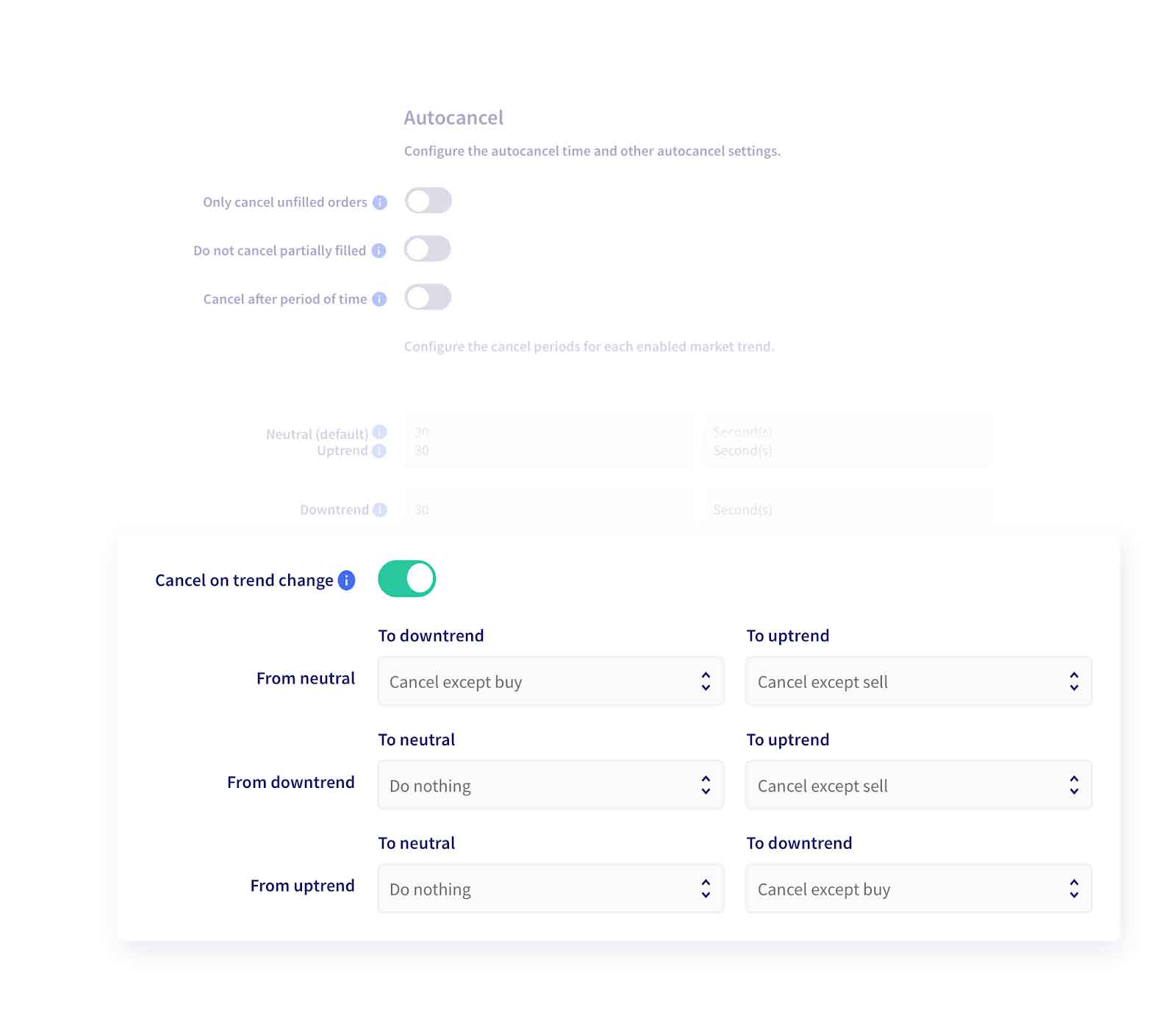1176x1018 pixels.
Task: Click the Downtrend cancel period number field
Action: tap(548, 509)
